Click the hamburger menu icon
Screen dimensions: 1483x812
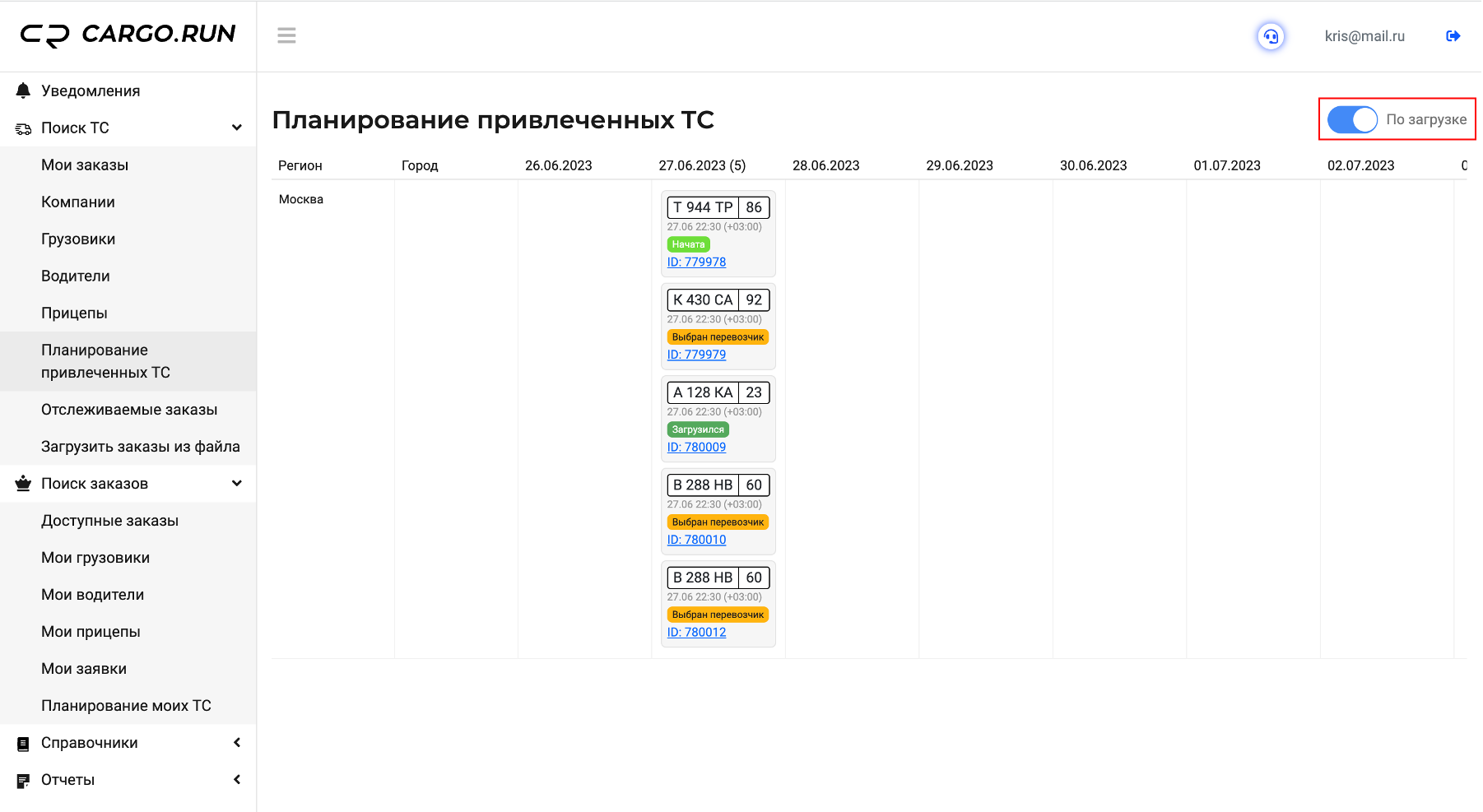[x=286, y=35]
